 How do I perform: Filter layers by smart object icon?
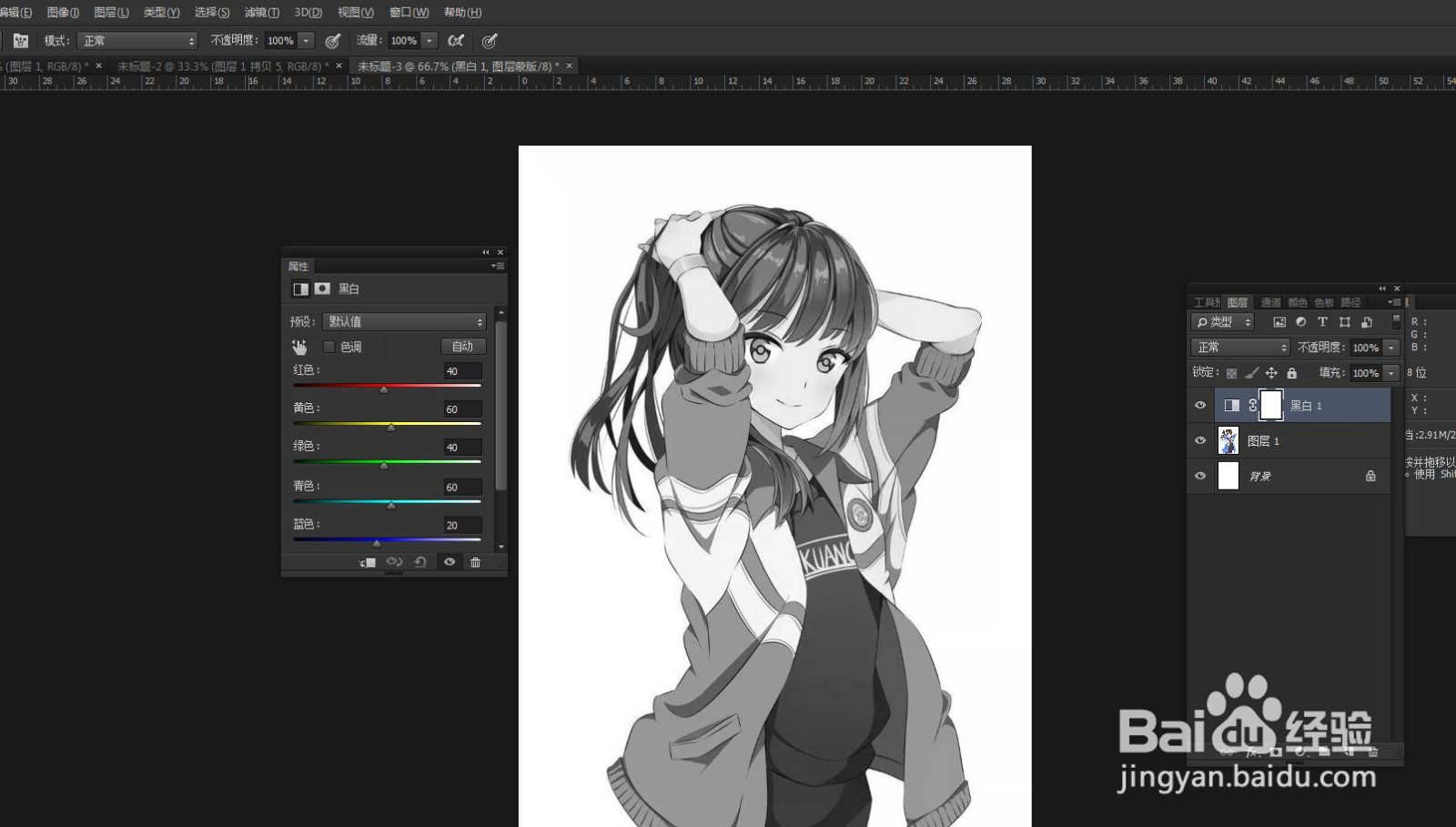1366,322
